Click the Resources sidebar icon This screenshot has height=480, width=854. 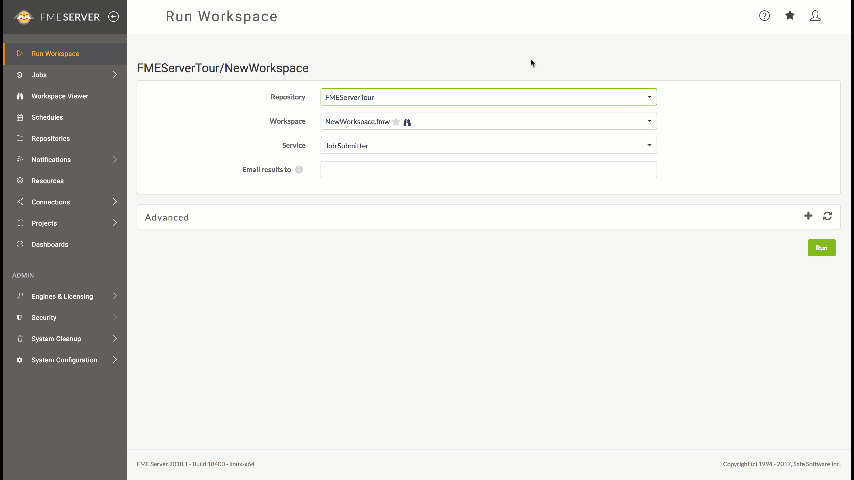click(20, 180)
